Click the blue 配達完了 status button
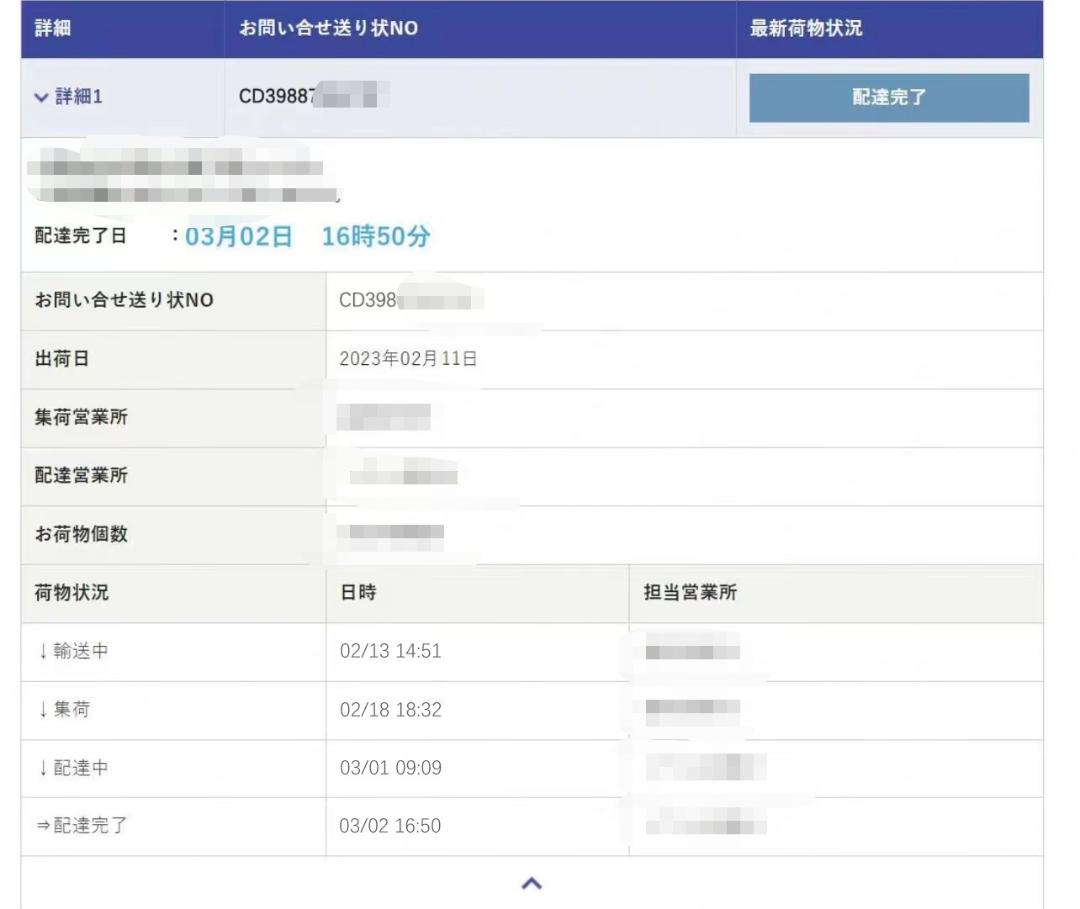 click(x=888, y=98)
